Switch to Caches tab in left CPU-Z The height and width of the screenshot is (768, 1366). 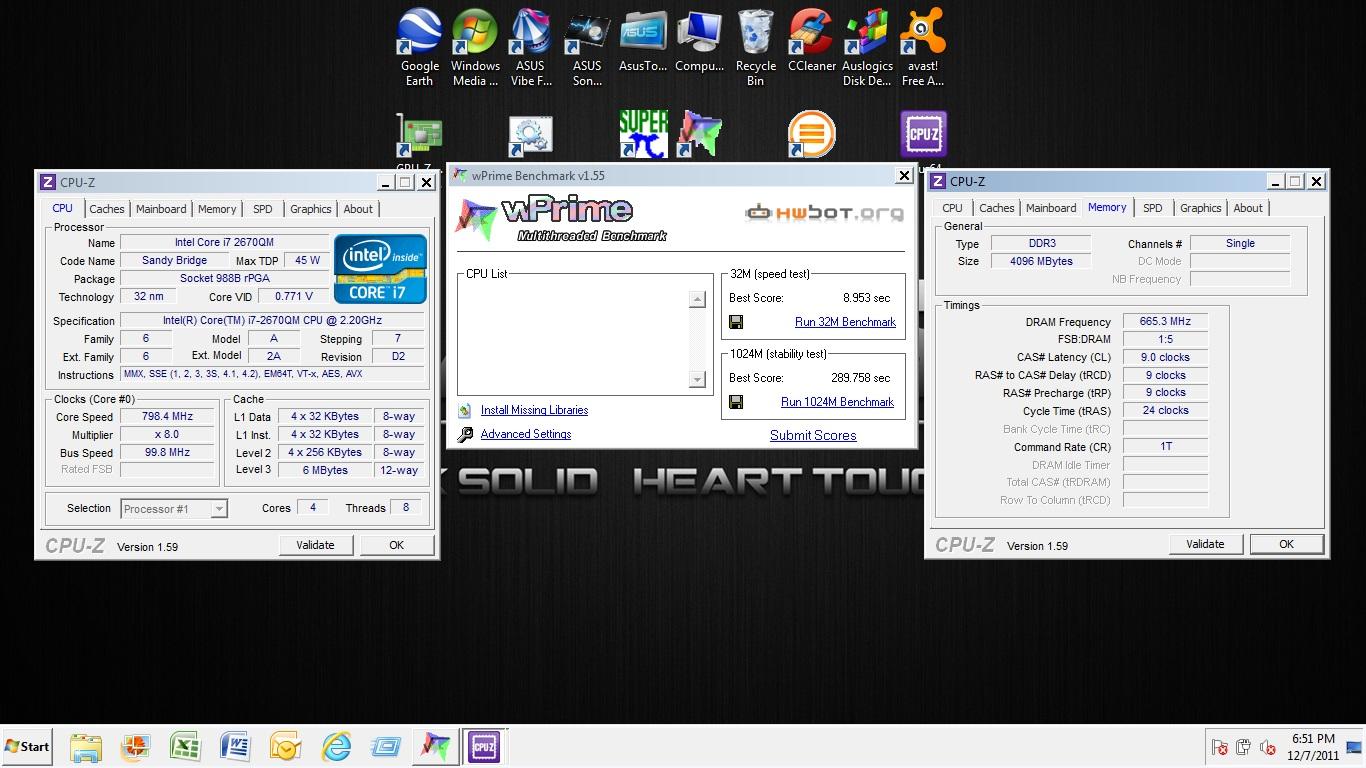coord(107,209)
